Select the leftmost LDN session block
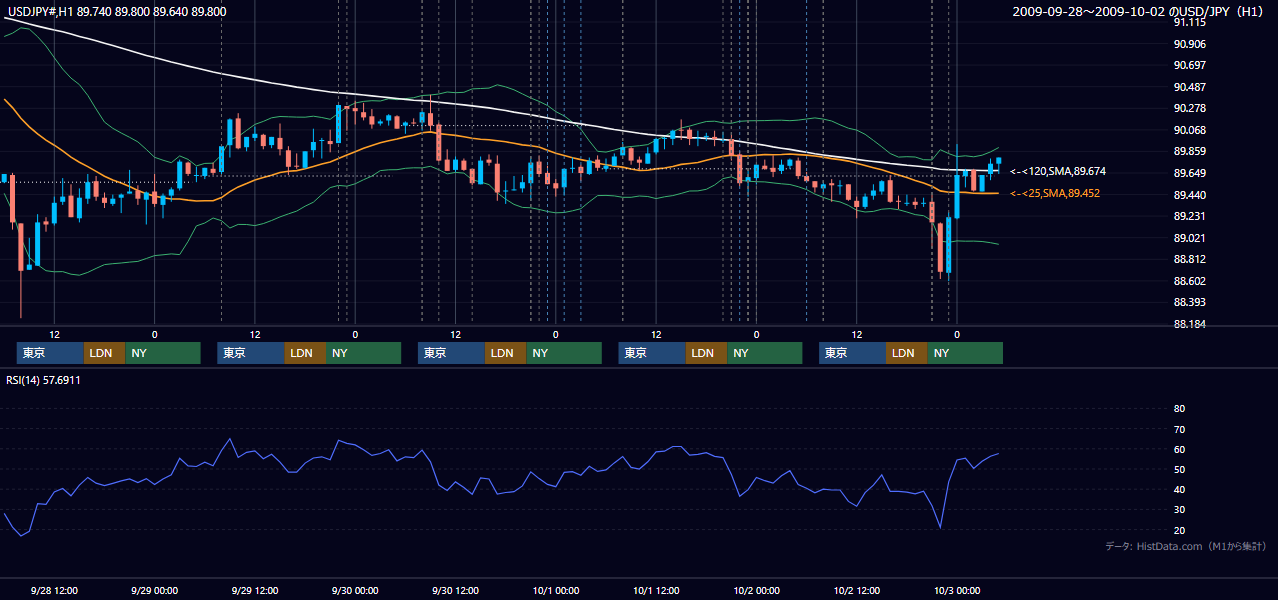Viewport: 1278px width, 600px height. point(104,353)
